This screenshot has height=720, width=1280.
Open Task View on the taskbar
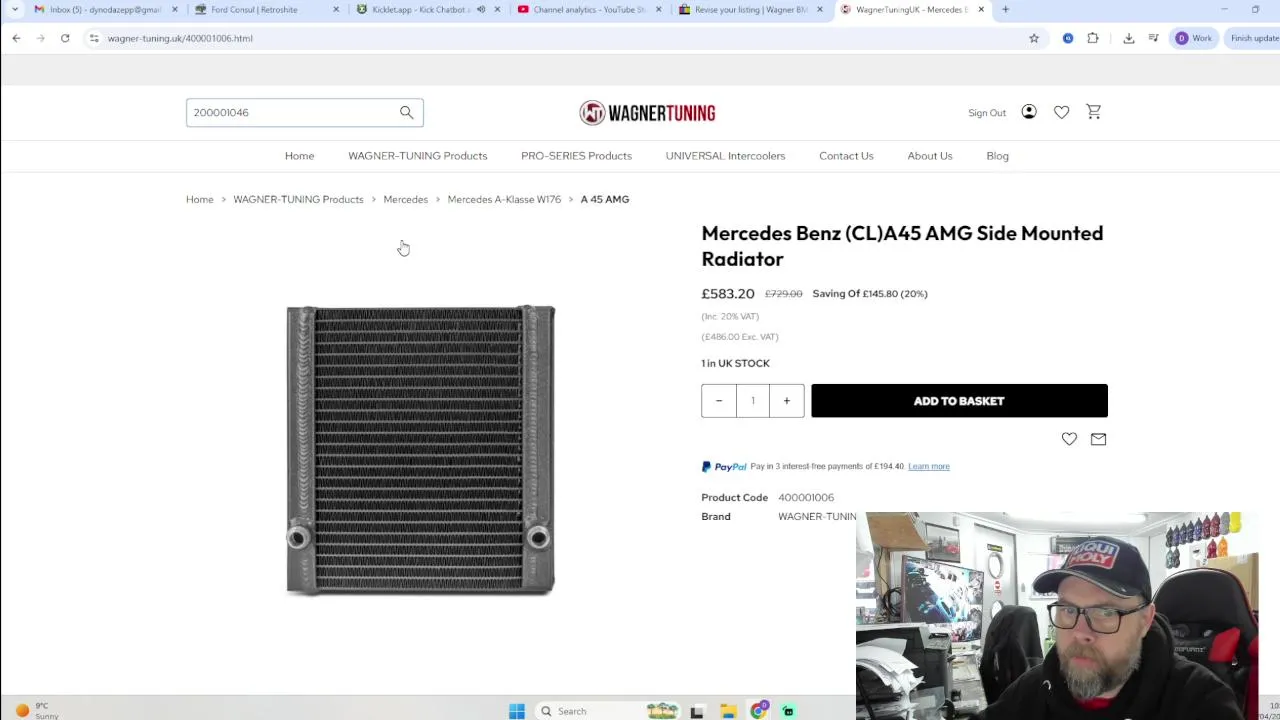tap(697, 711)
